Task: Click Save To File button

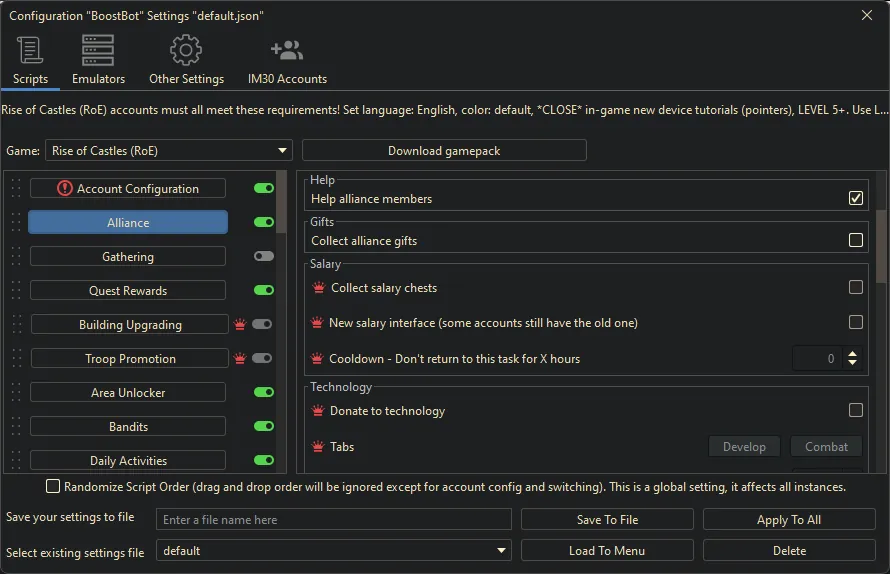Action: click(x=607, y=519)
